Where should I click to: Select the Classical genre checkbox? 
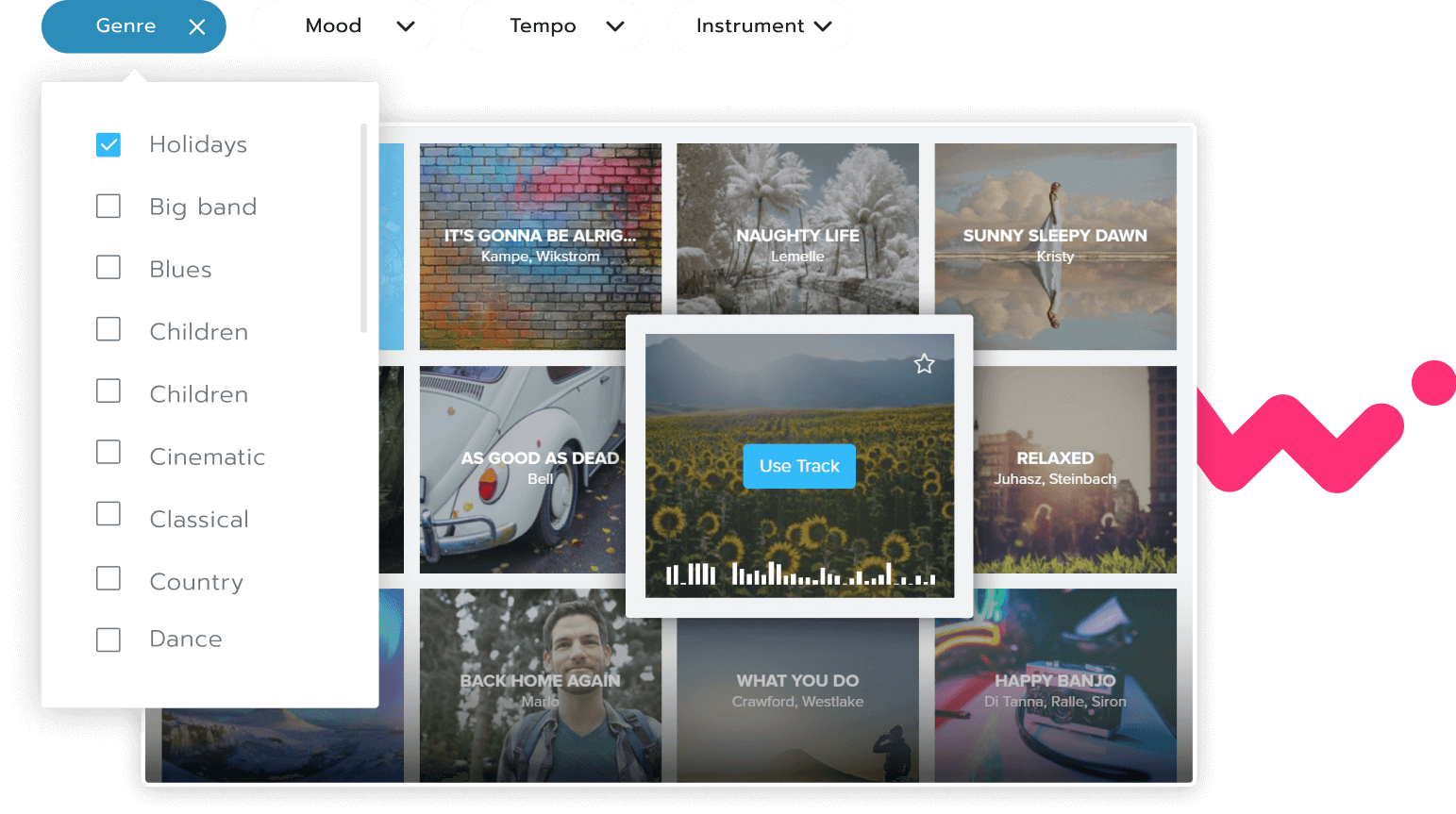[x=109, y=514]
